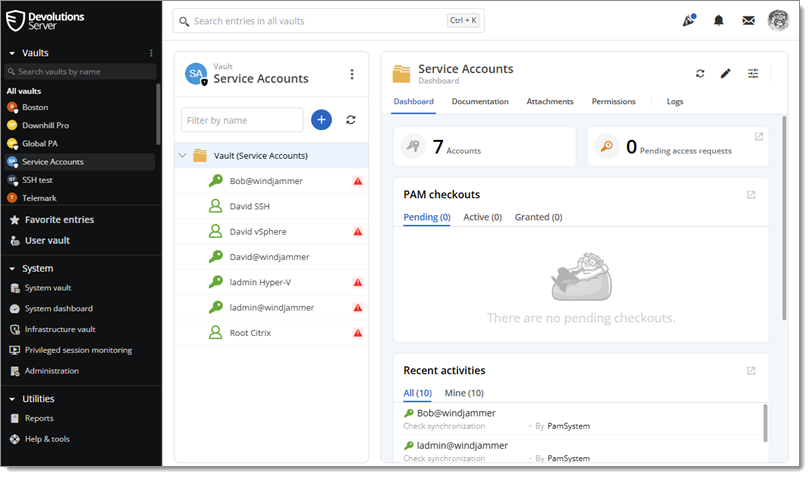The width and height of the screenshot is (810, 477).
Task: Open Privileged session monitoring
Action: (x=78, y=350)
